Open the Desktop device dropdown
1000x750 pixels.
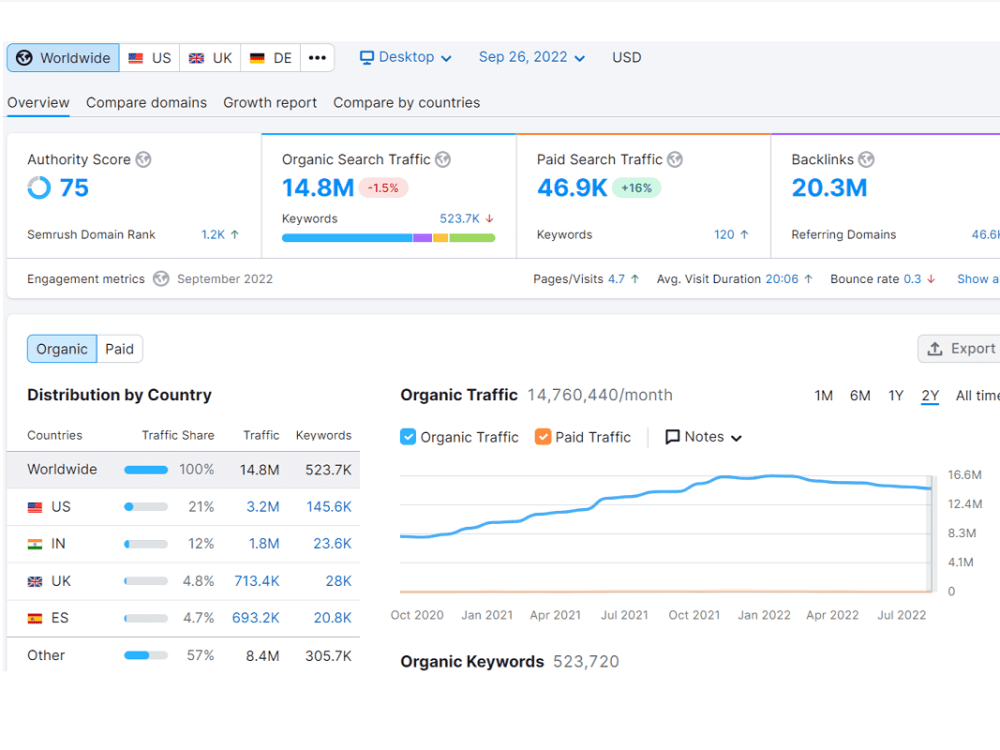(406, 57)
